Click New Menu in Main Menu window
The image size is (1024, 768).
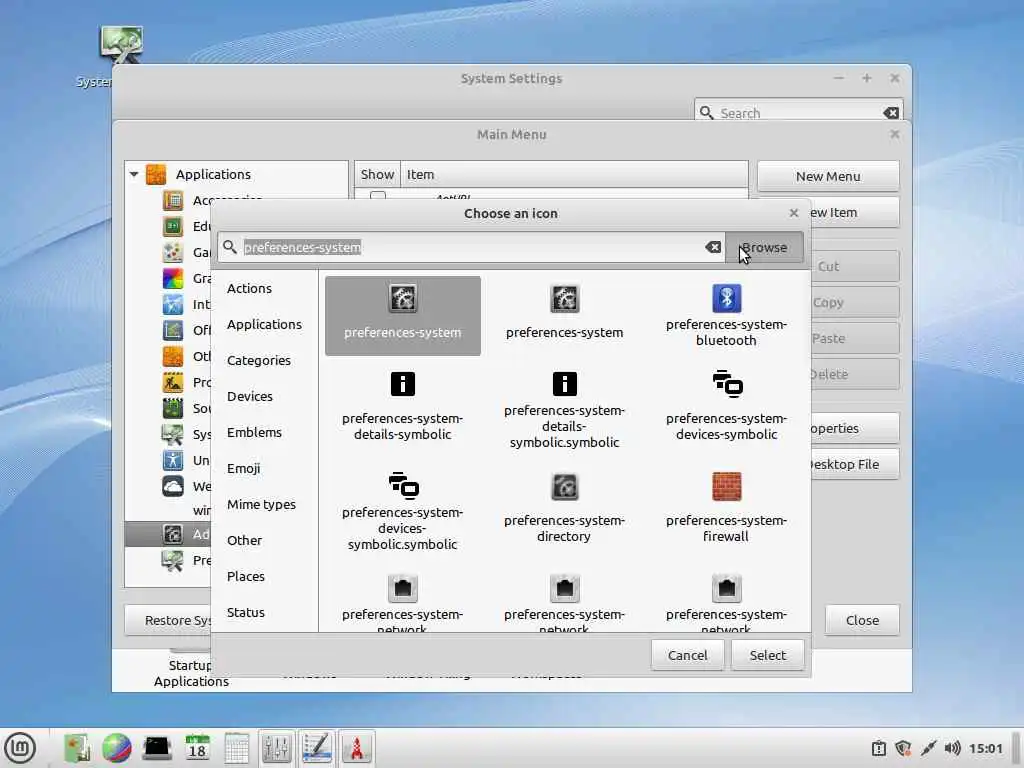(x=828, y=176)
